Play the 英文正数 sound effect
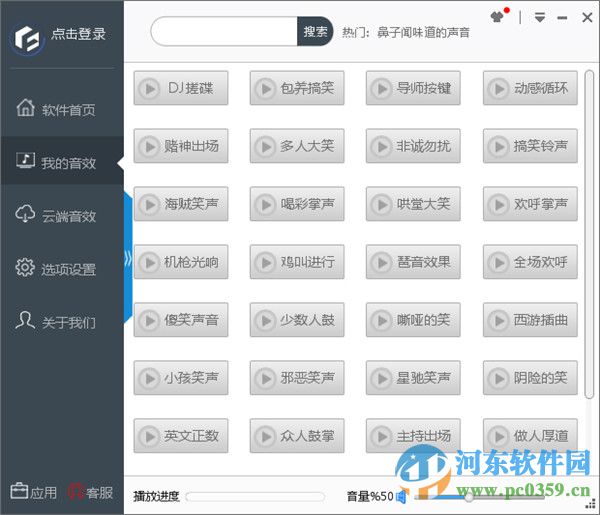 coord(181,436)
